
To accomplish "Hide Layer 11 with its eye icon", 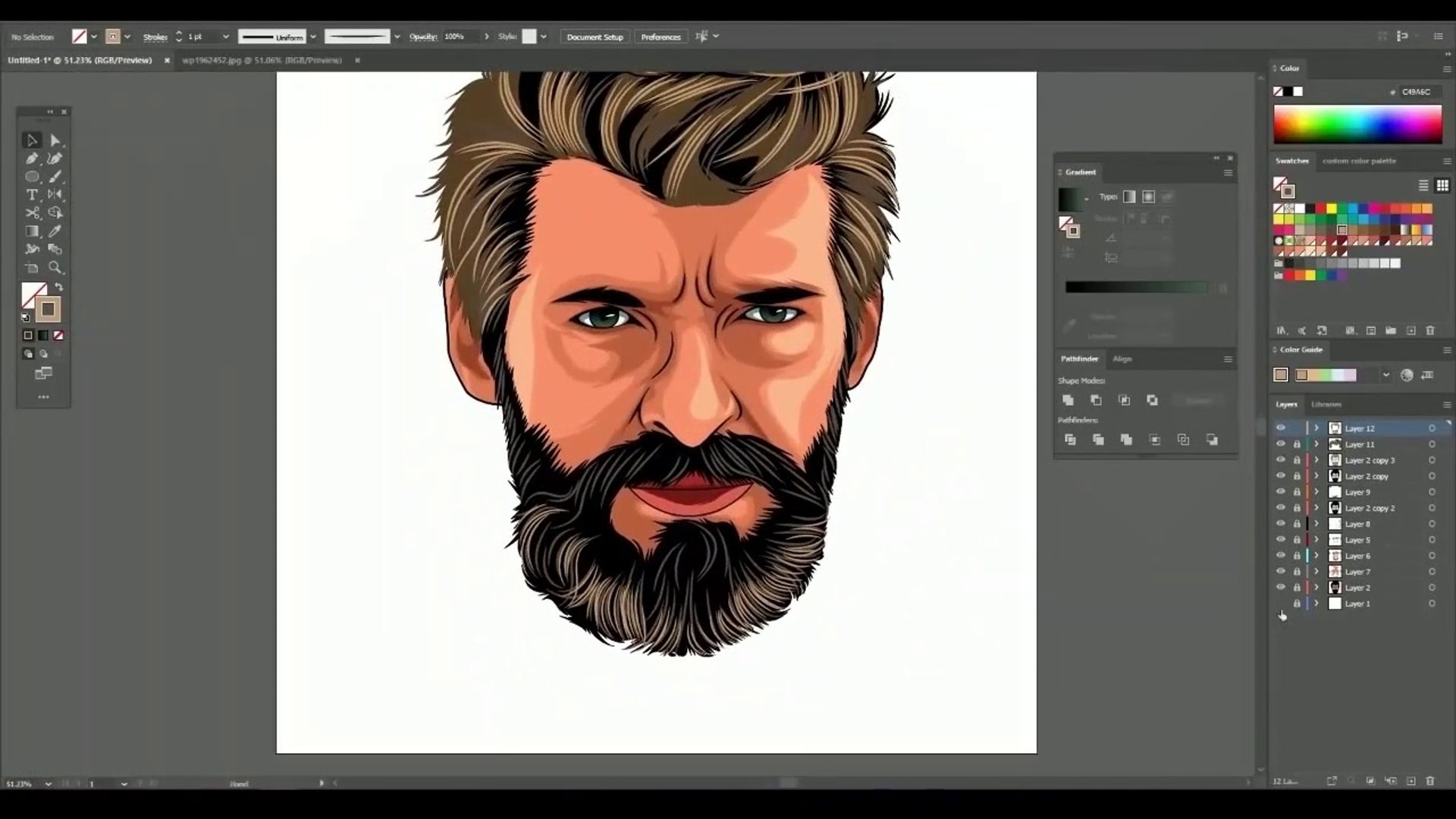I will click(1281, 444).
